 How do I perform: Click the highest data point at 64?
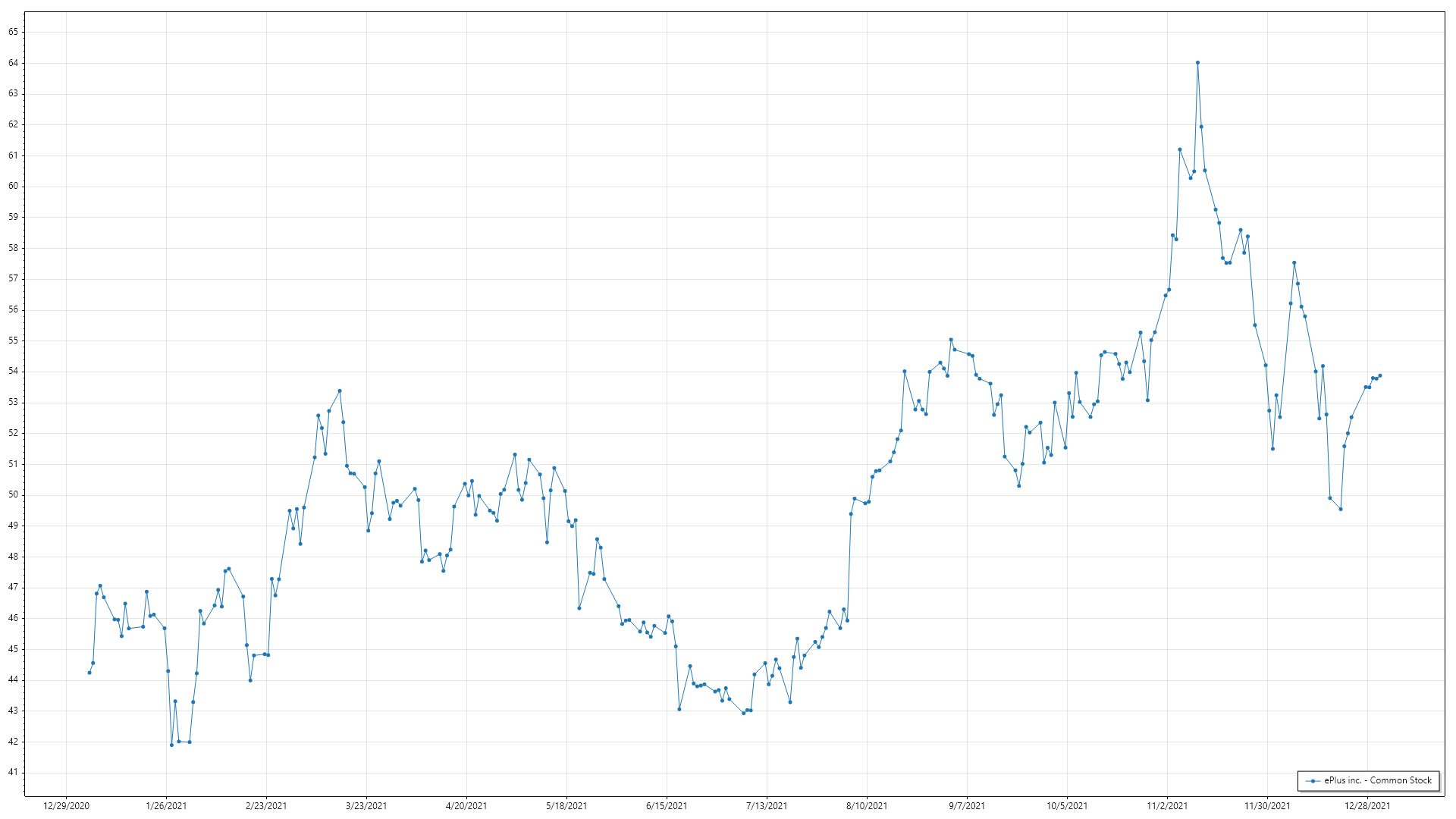(x=1197, y=63)
